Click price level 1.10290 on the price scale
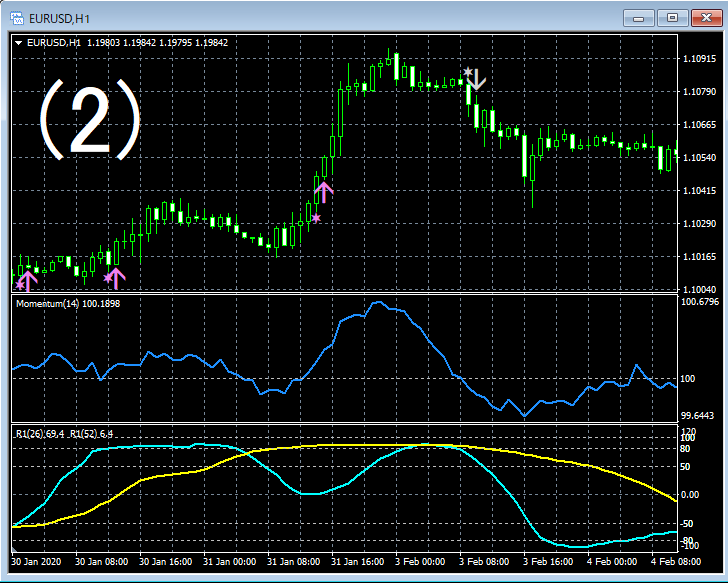This screenshot has height=583, width=728. coord(699,223)
